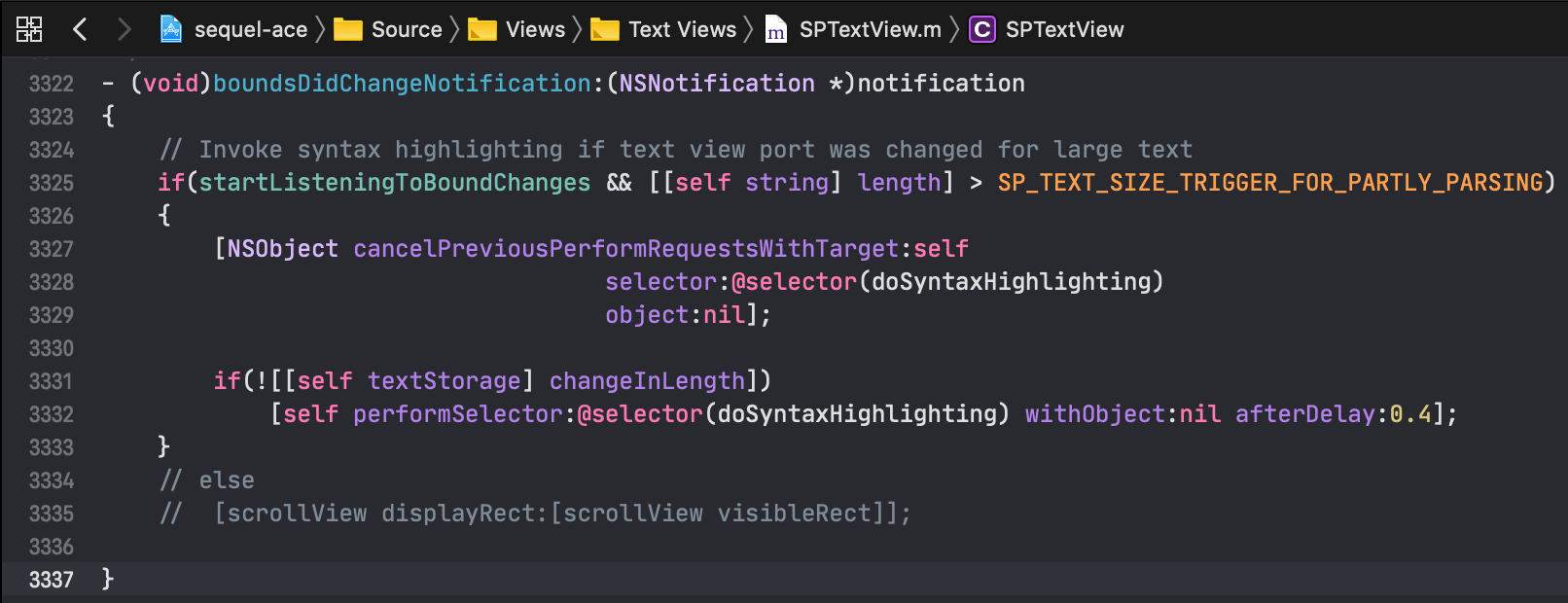Screen dimensions: 1568x603
Task: Click line number 3337 in the gutter
Action: (x=52, y=580)
